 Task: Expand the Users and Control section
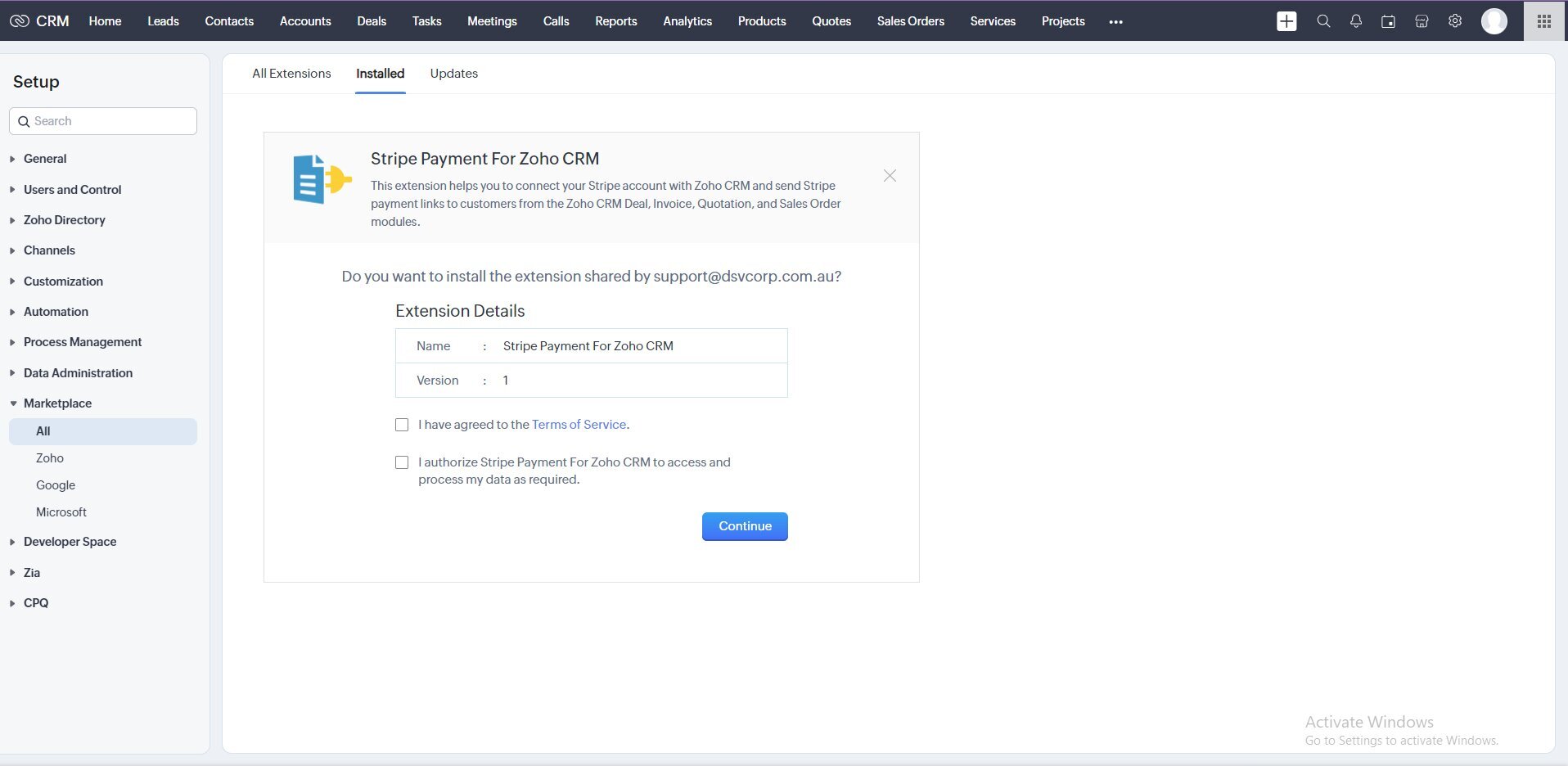pyautogui.click(x=72, y=190)
